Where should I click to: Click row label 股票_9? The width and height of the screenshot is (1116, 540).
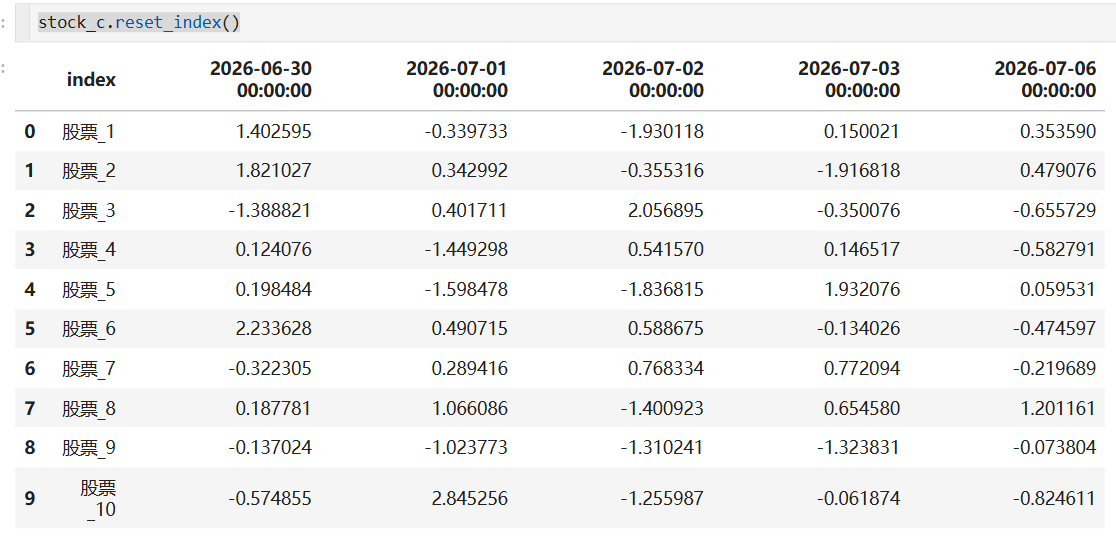click(x=88, y=448)
